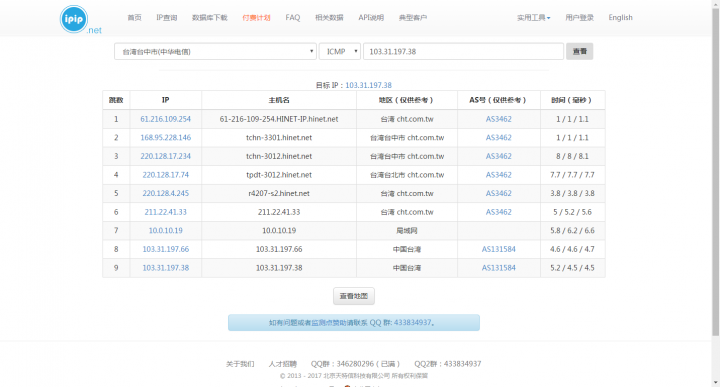Open the IP查询 nav item
This screenshot has height=387, width=720.
point(167,17)
